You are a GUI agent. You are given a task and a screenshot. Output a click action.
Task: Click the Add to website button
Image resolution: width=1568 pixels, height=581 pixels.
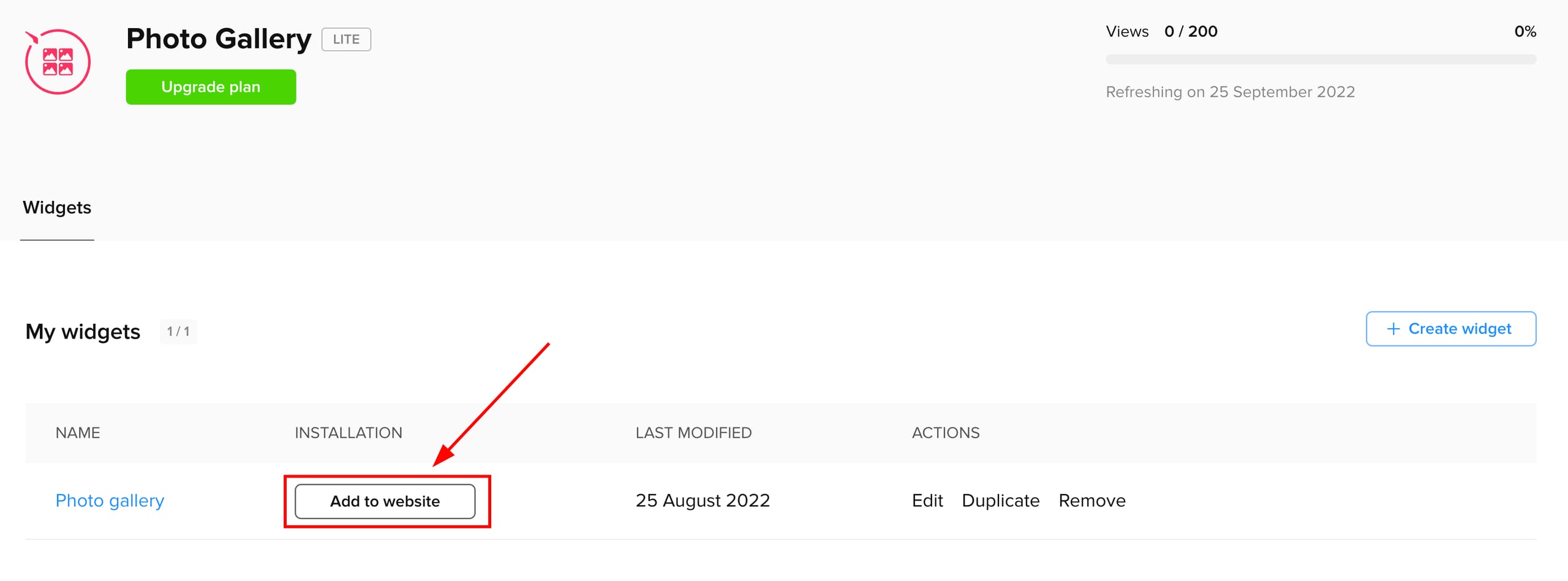pos(385,501)
